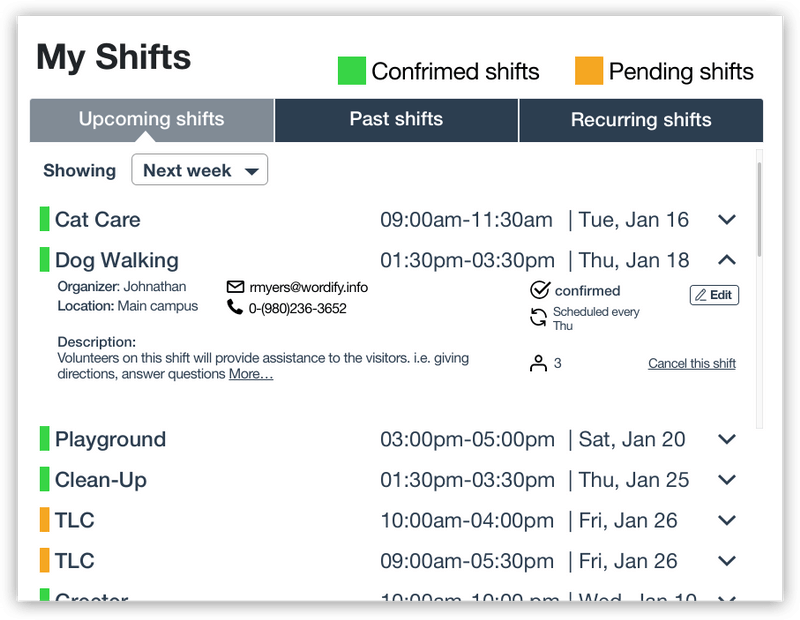Open the More… description link

click(251, 374)
